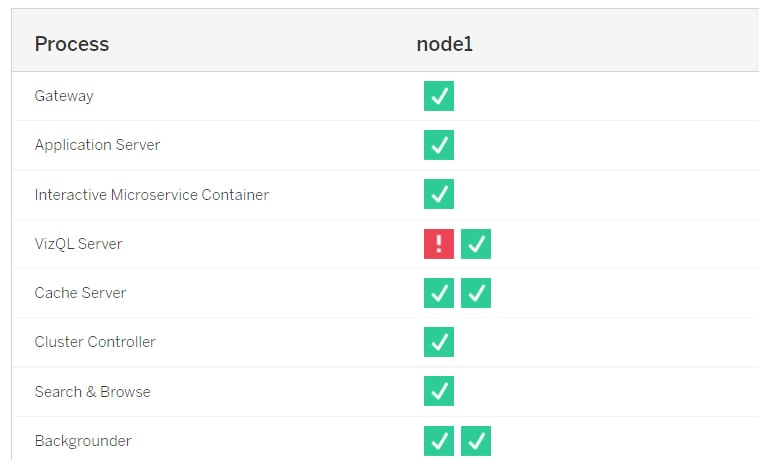
Task: Click the node1 column header
Action: (444, 44)
